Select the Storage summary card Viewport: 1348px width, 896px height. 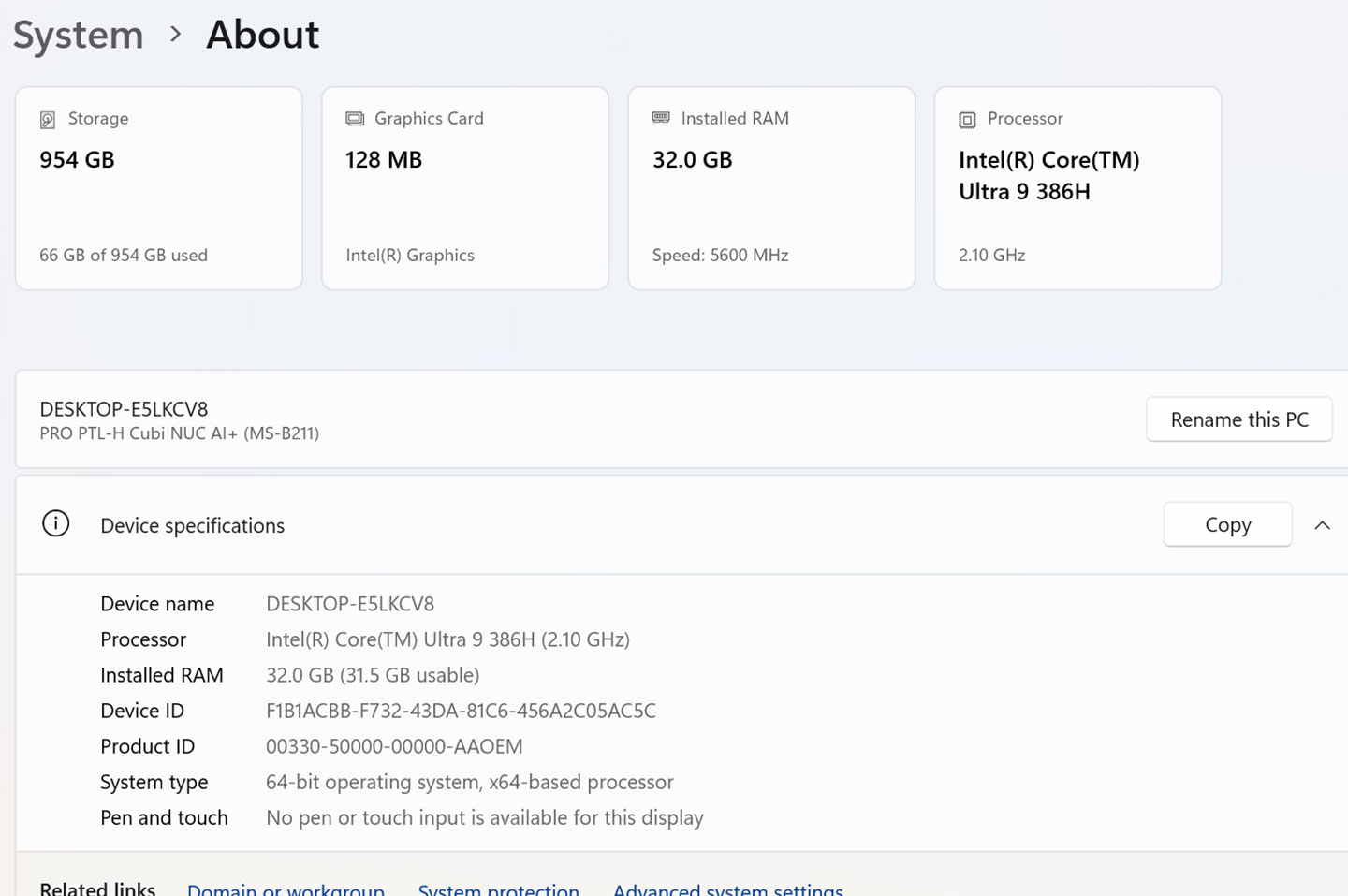158,187
